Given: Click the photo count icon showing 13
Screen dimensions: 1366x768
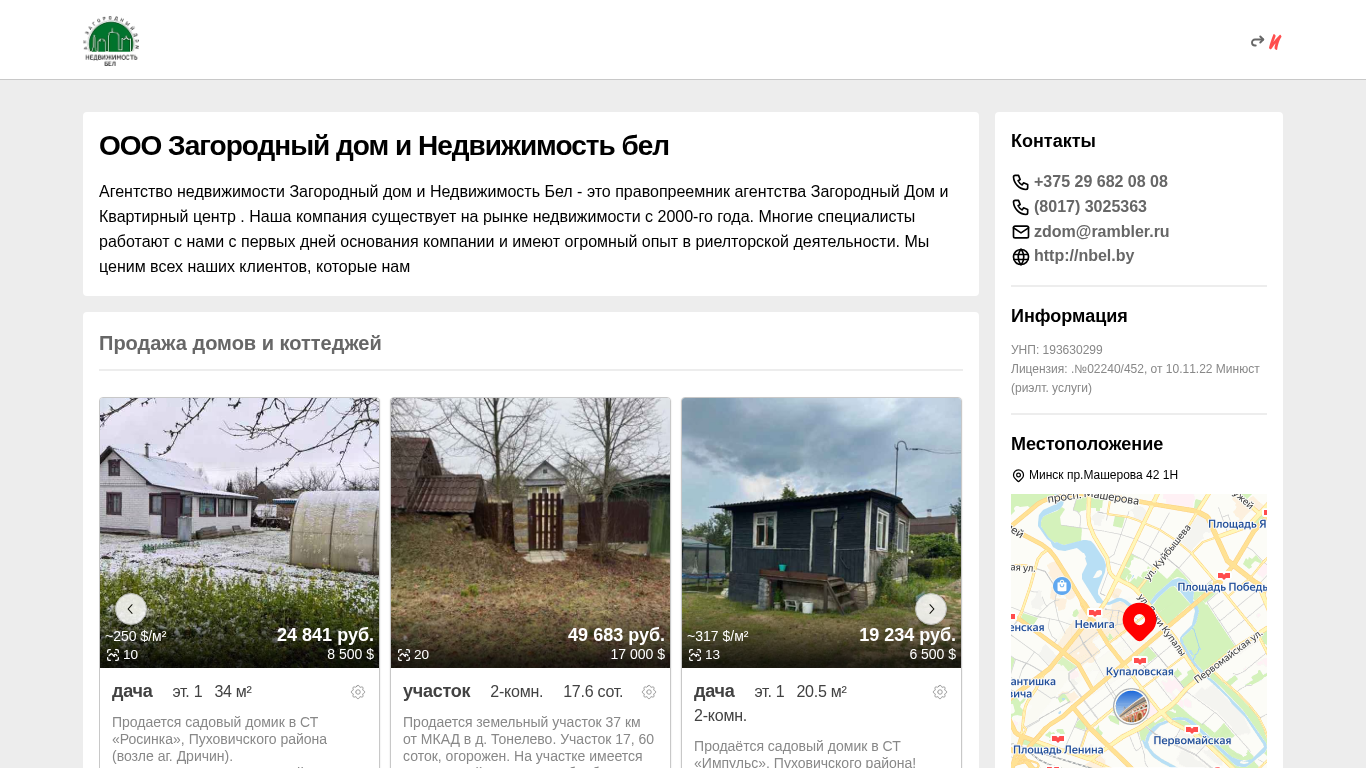Looking at the screenshot, I should click(x=695, y=655).
